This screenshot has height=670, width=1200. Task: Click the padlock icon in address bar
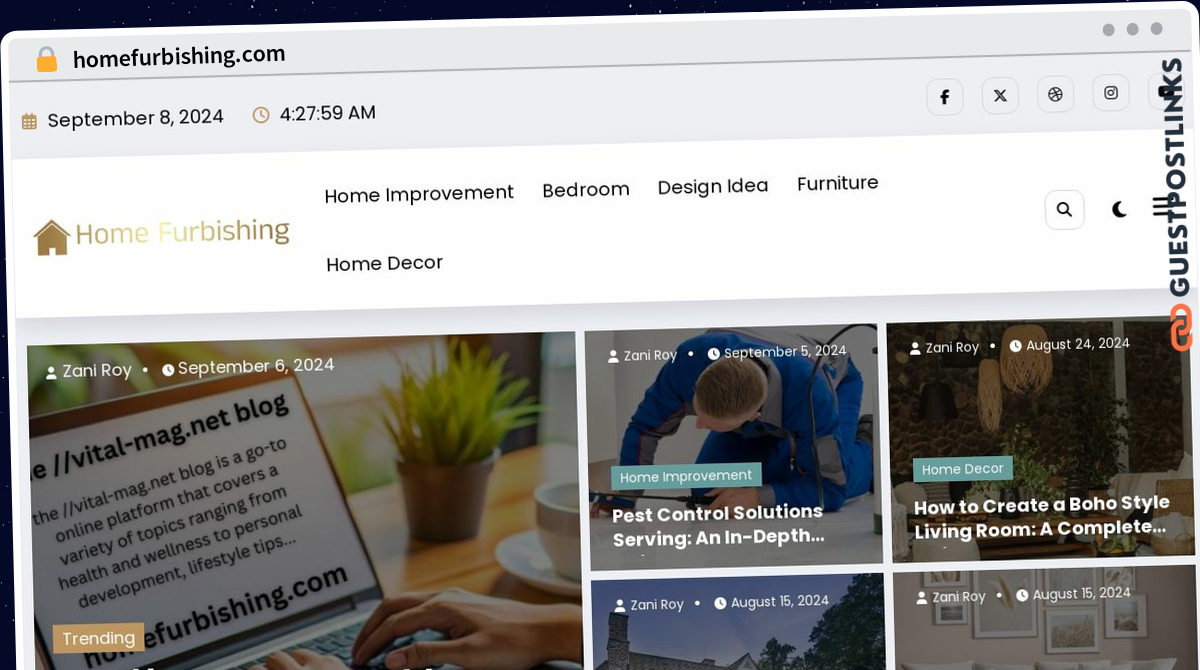pyautogui.click(x=47, y=60)
